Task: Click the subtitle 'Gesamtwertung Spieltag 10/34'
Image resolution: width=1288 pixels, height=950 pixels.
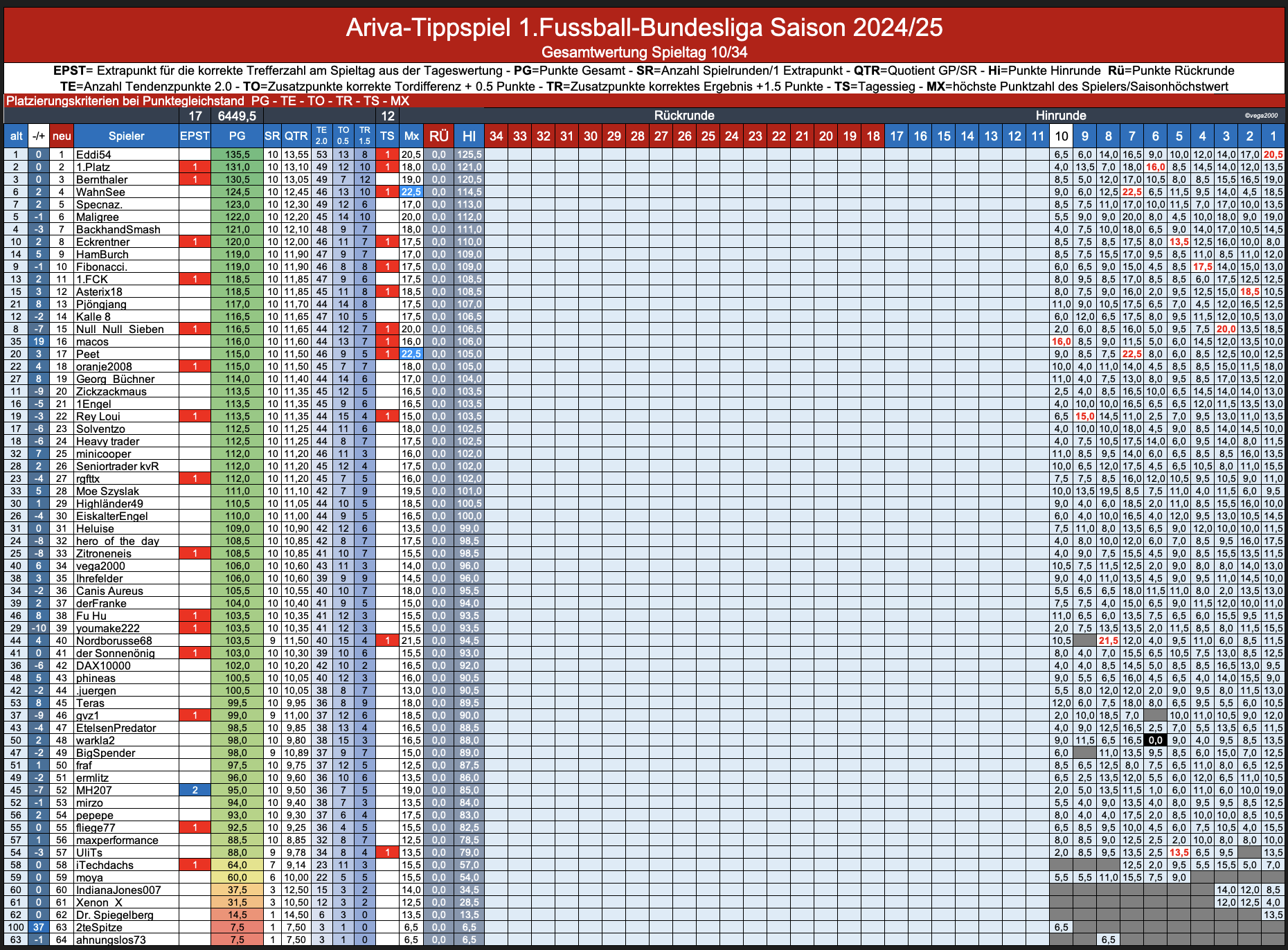Action: [644, 52]
